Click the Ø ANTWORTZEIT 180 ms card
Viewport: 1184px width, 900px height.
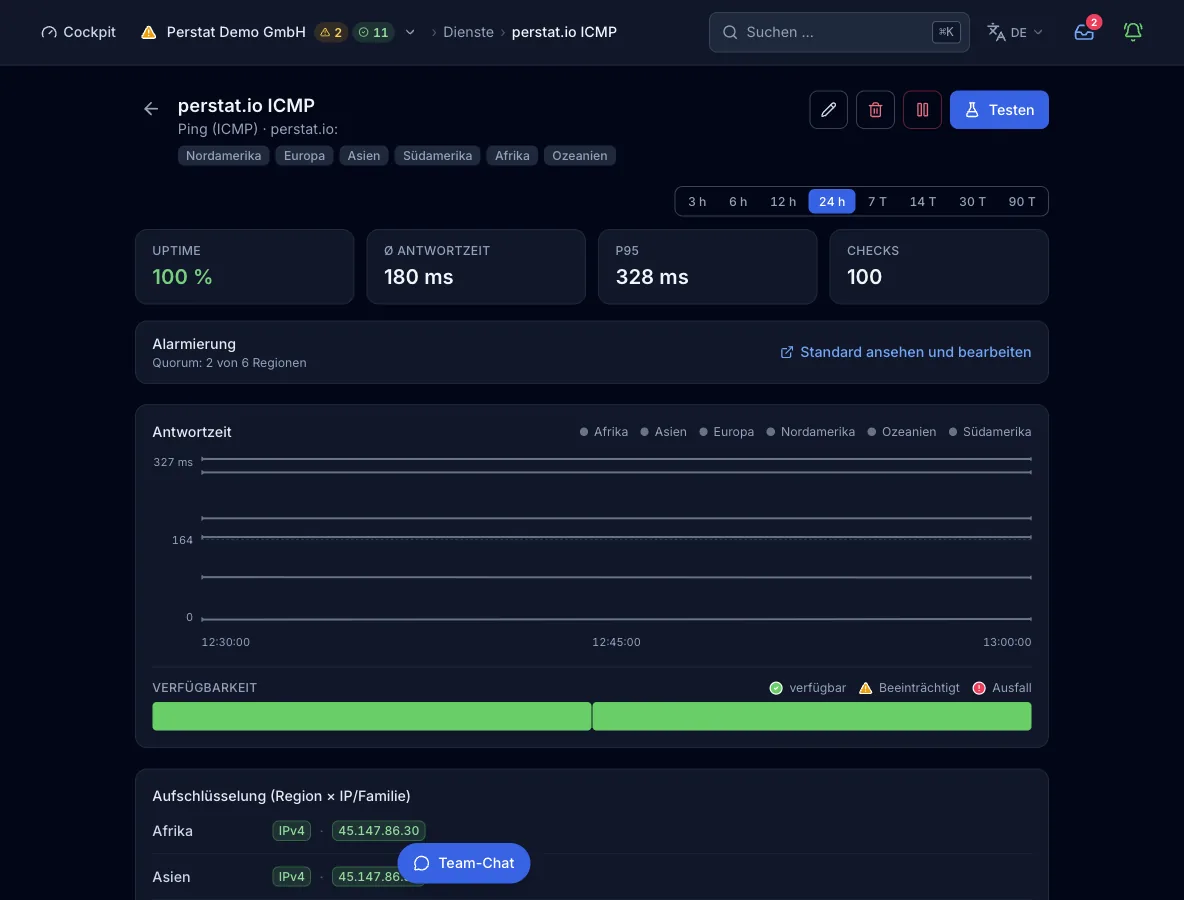click(476, 267)
